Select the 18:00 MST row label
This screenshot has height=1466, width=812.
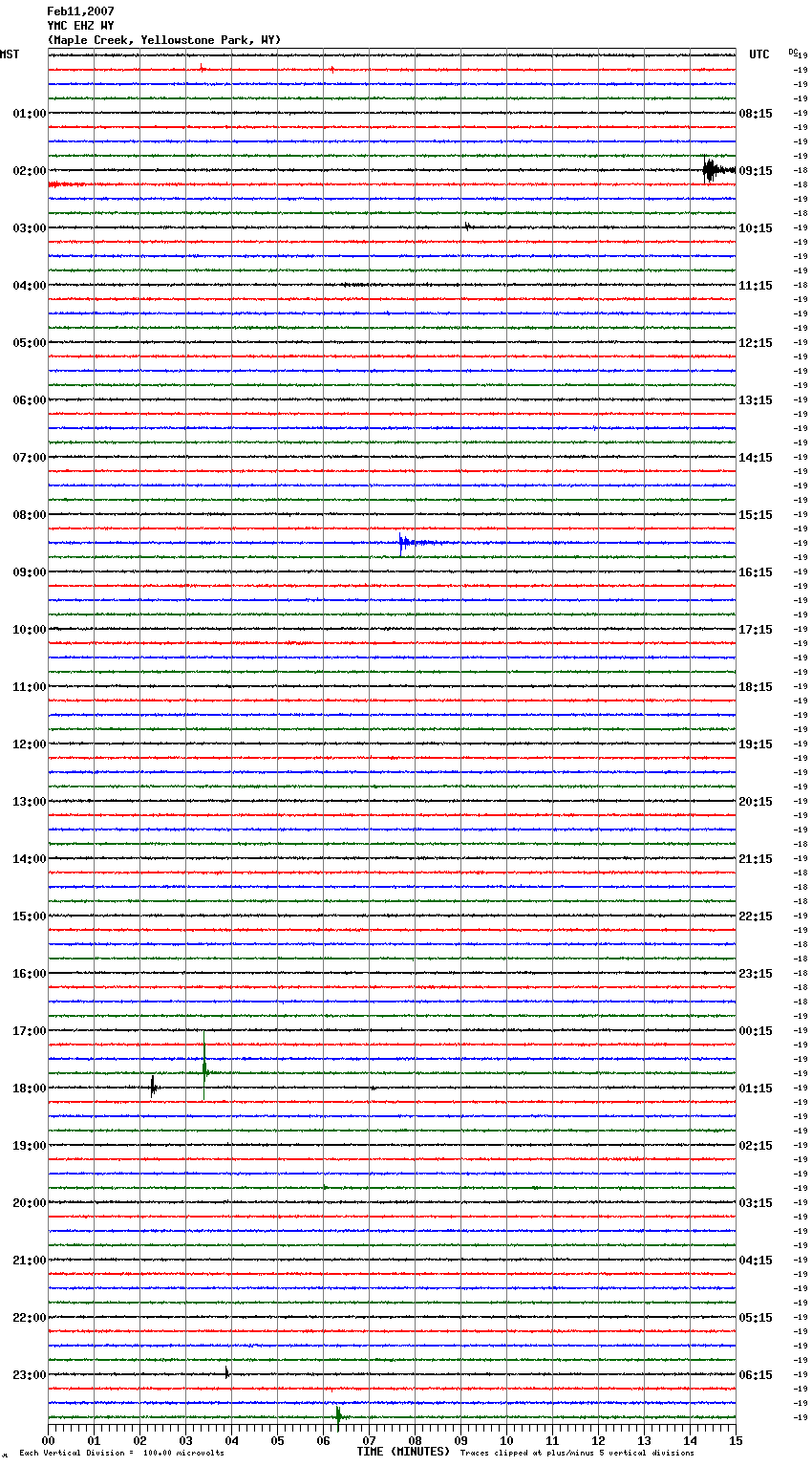click(30, 1089)
